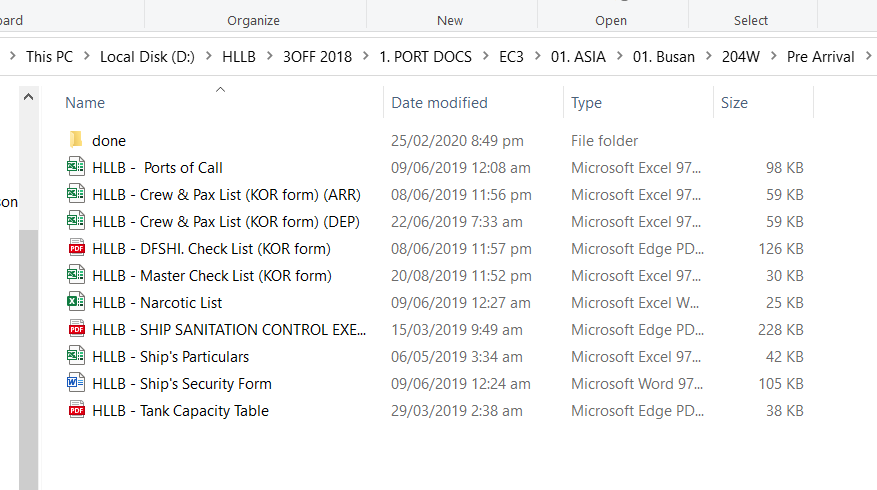Click the navigation pane scroll up arrow
The height and width of the screenshot is (490, 877).
click(x=28, y=98)
